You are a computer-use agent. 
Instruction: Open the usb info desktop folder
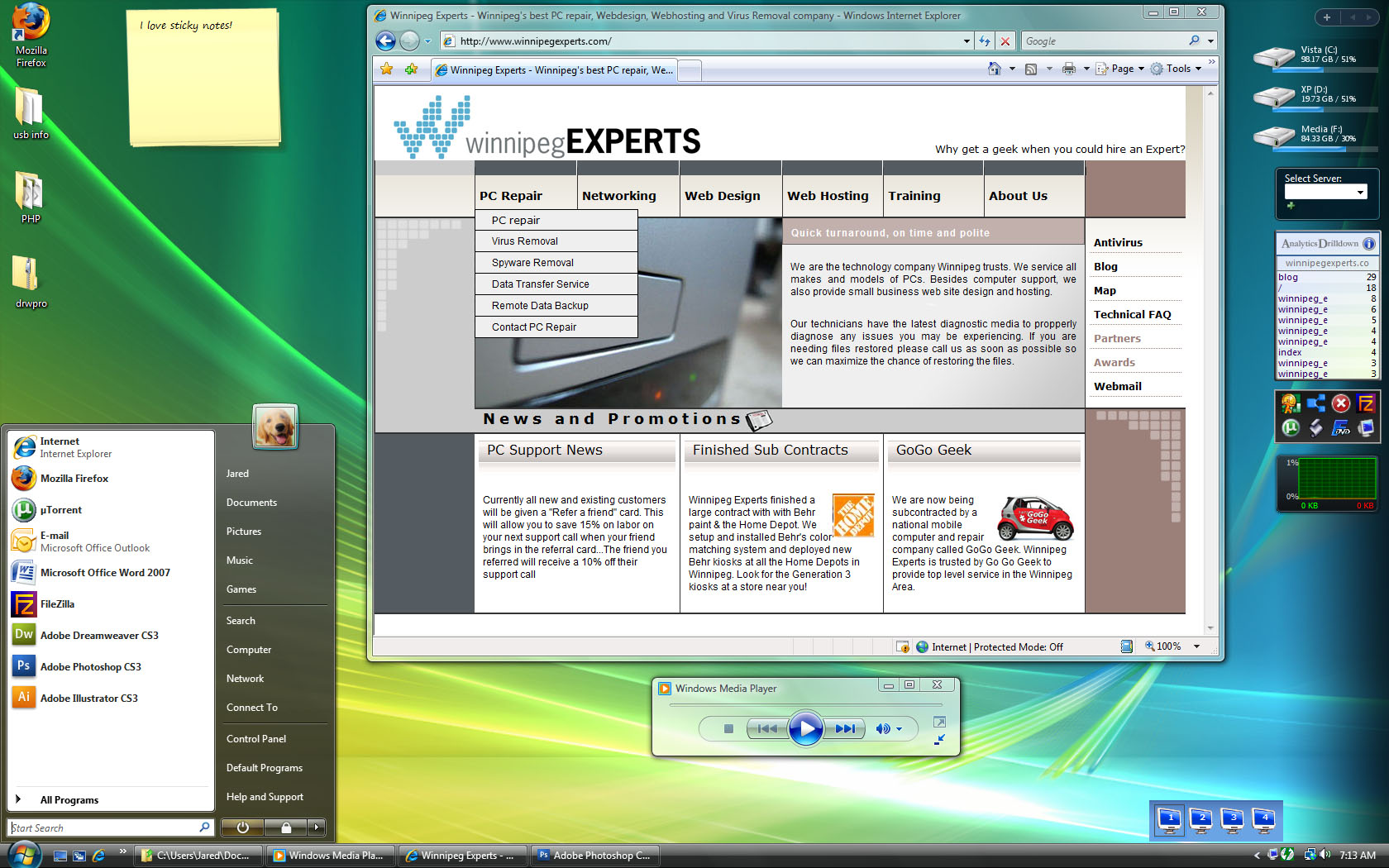tap(31, 114)
